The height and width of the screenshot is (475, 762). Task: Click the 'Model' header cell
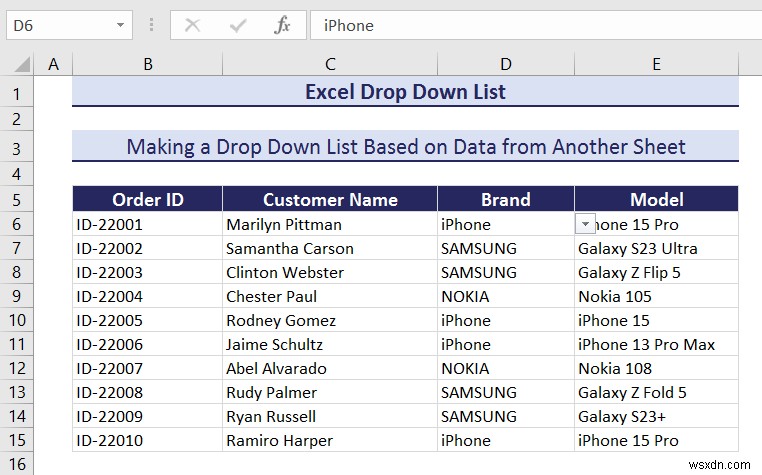[x=656, y=199]
